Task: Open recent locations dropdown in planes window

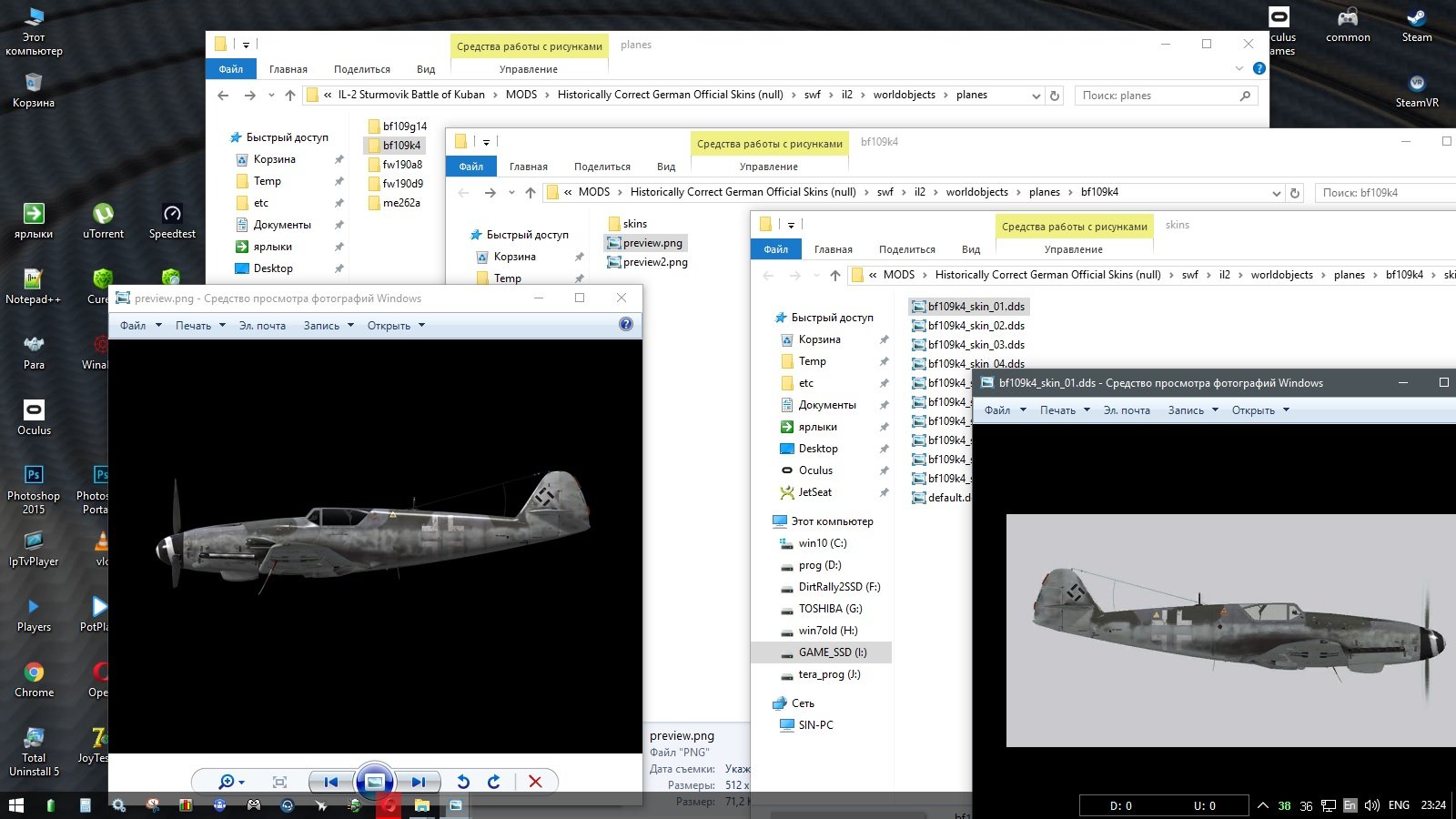Action: [x=271, y=96]
